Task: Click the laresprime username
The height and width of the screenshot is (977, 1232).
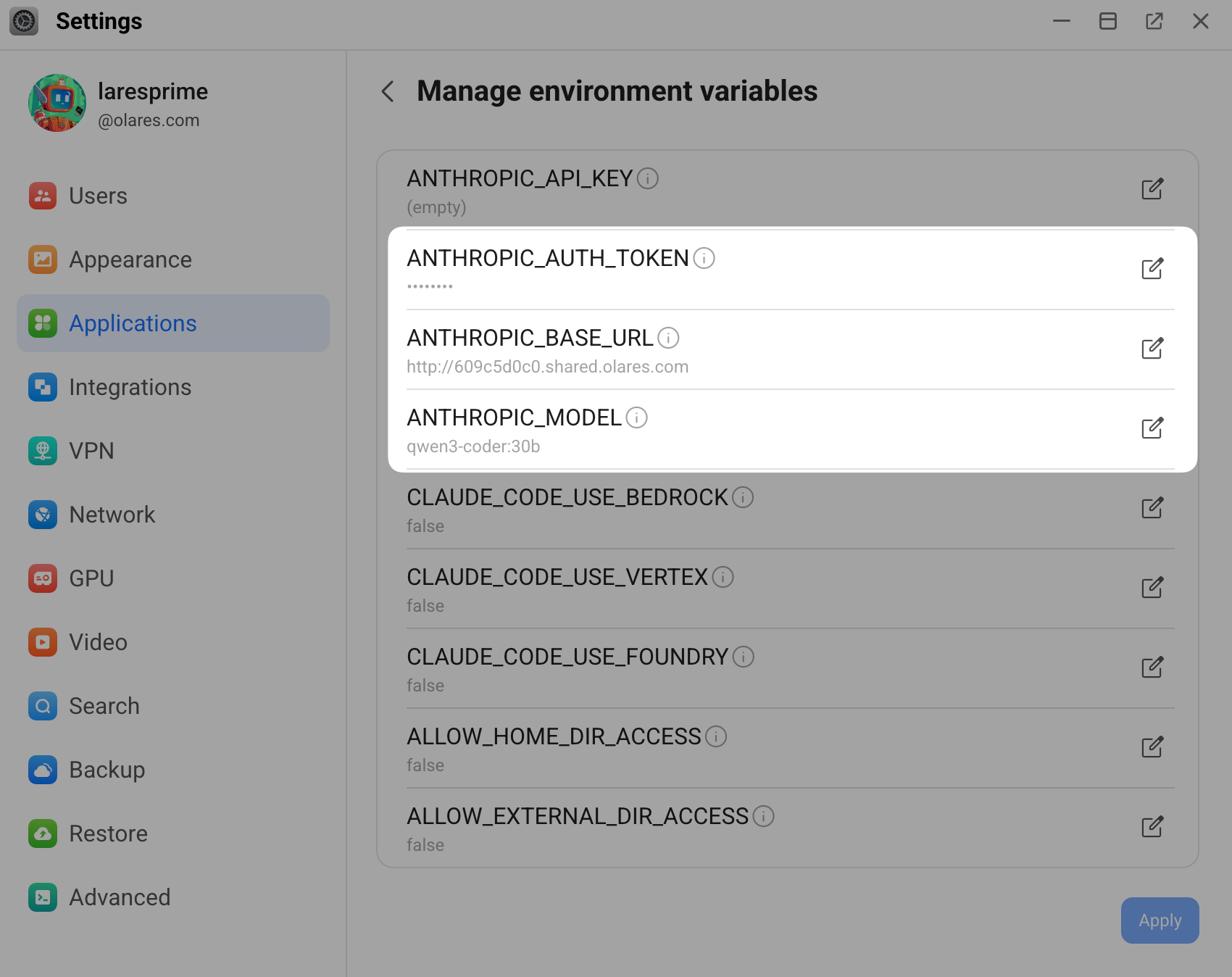Action: click(153, 91)
